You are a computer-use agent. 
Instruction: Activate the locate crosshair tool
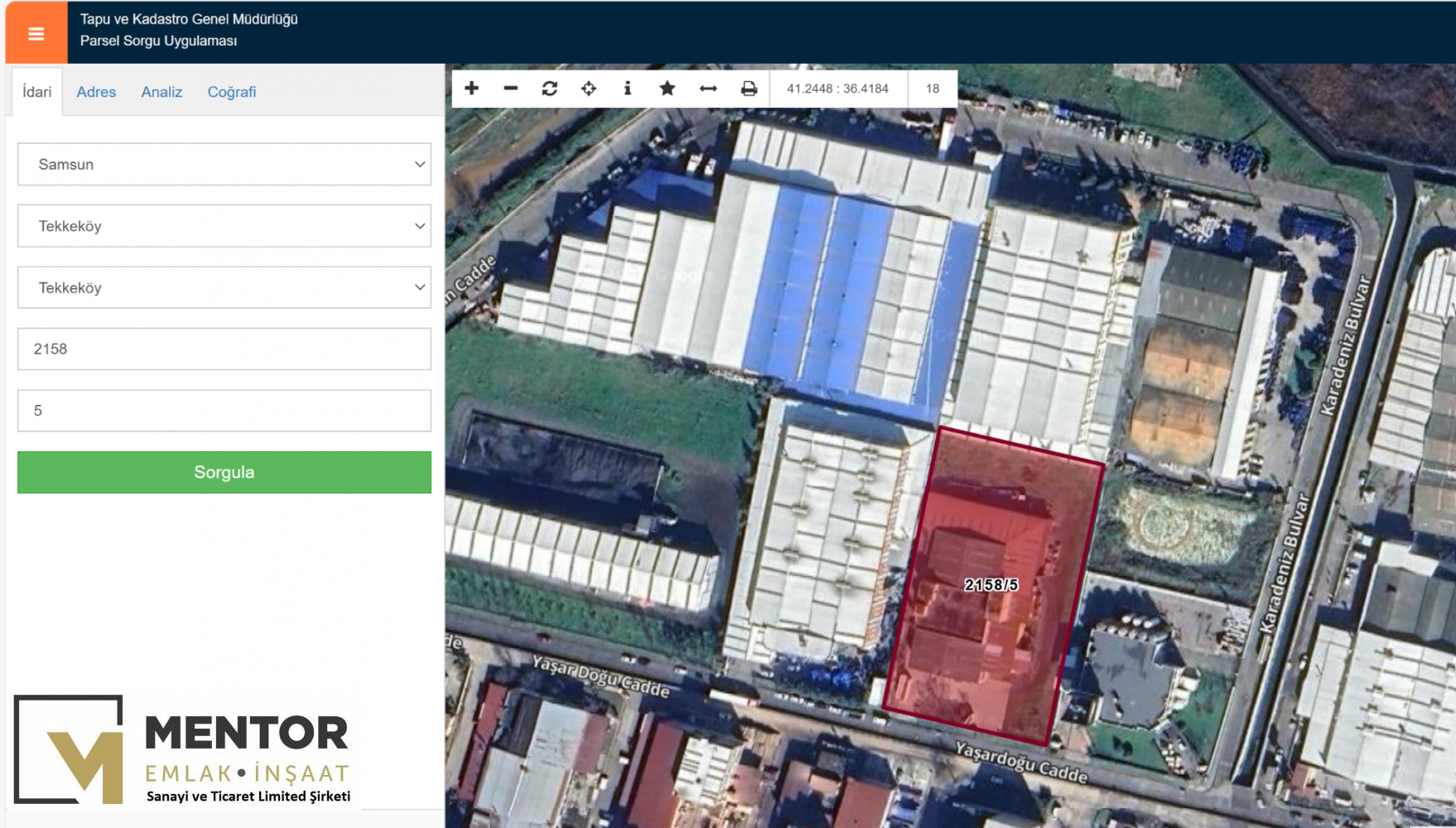[x=588, y=88]
